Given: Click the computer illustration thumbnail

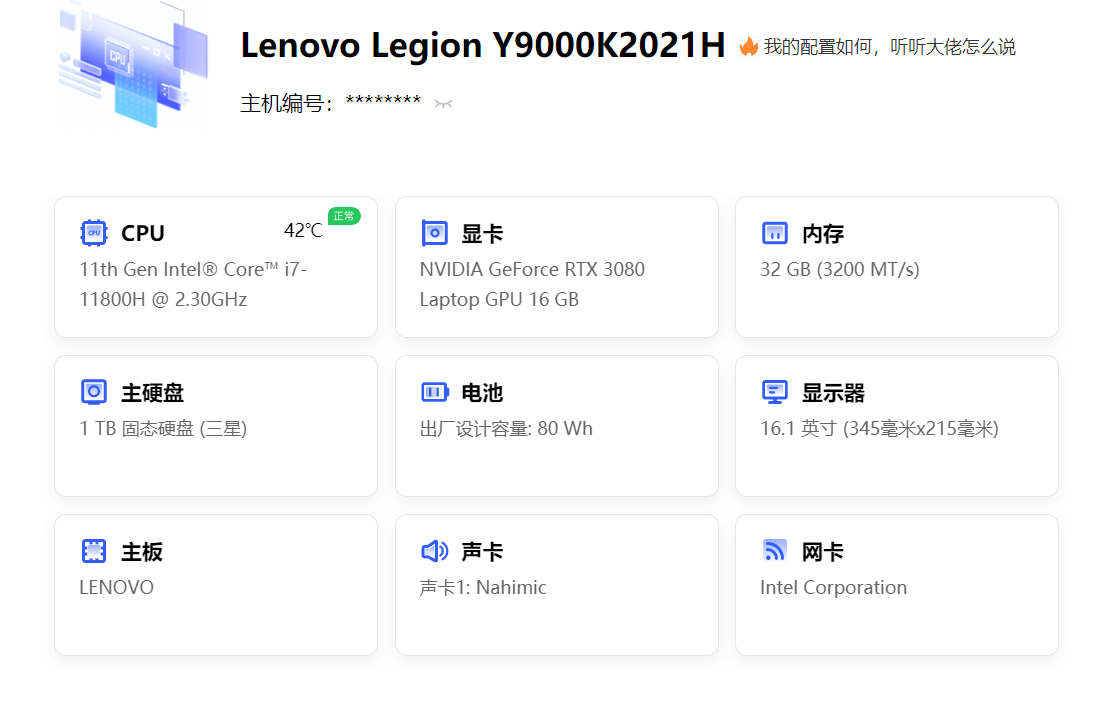Looking at the screenshot, I should (134, 64).
